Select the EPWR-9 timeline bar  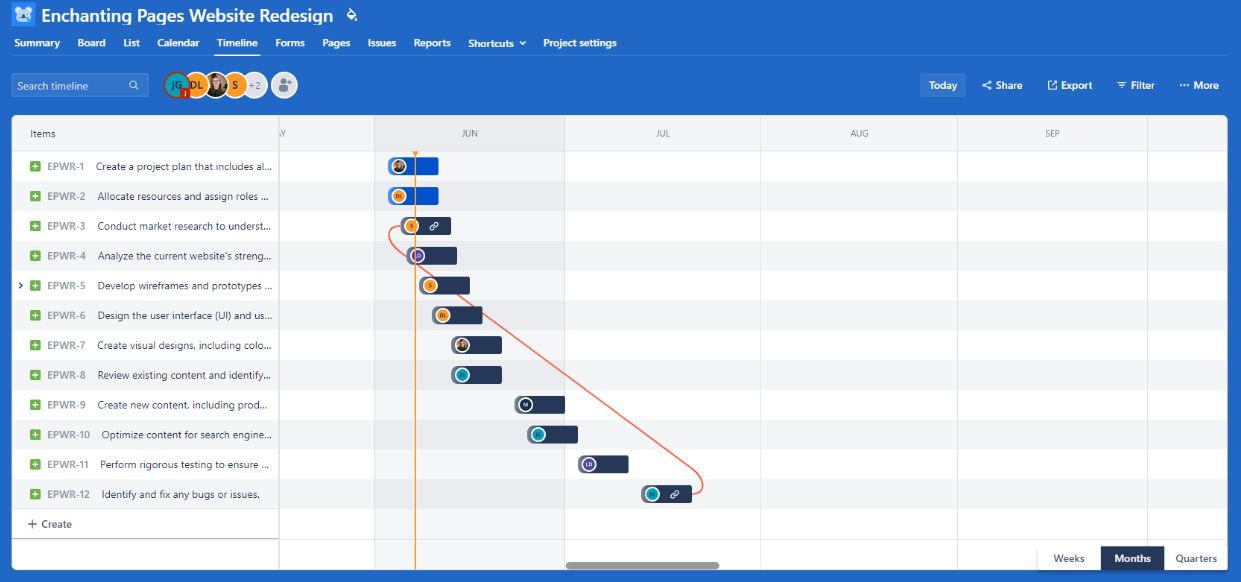tap(540, 405)
